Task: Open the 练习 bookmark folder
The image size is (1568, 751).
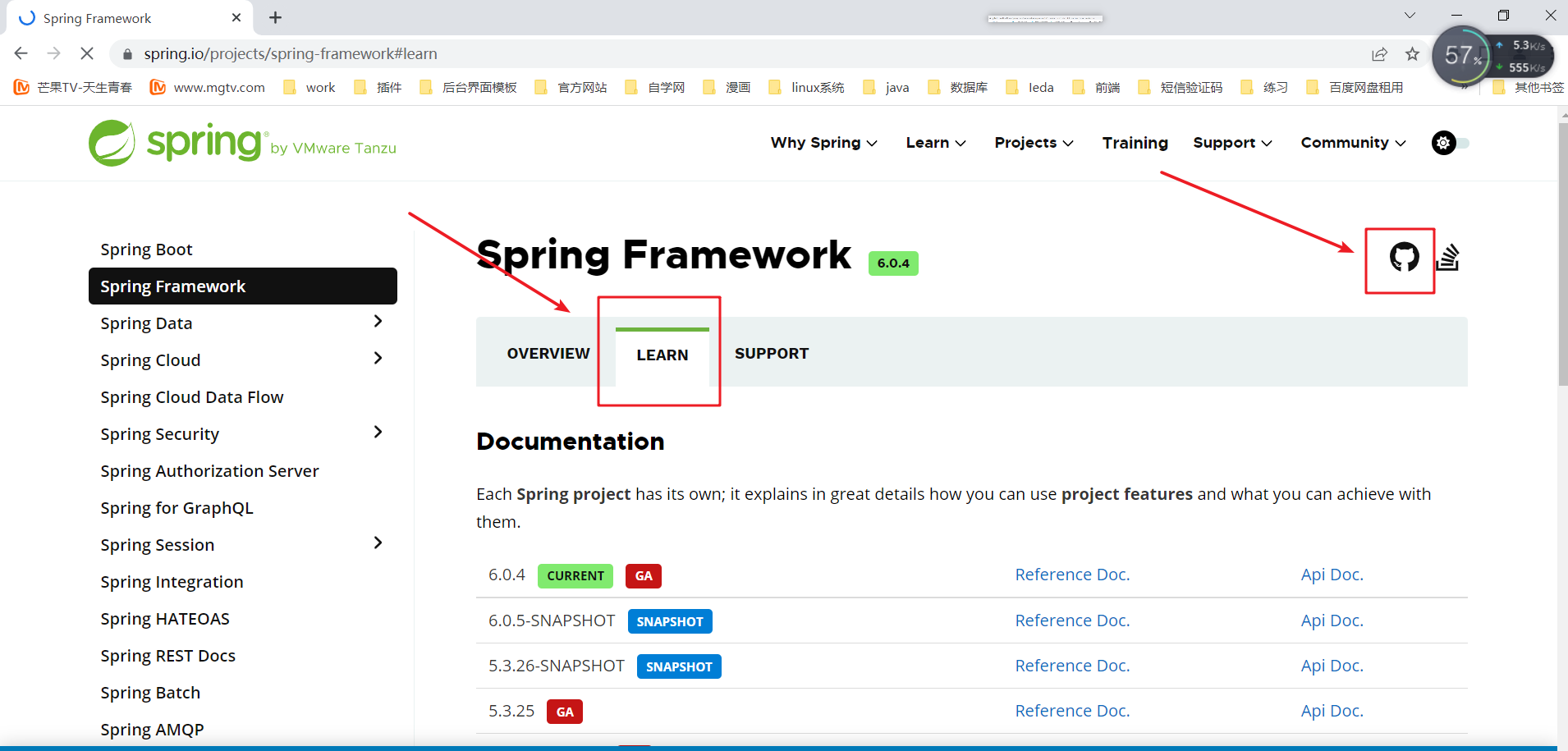Action: (x=1264, y=87)
